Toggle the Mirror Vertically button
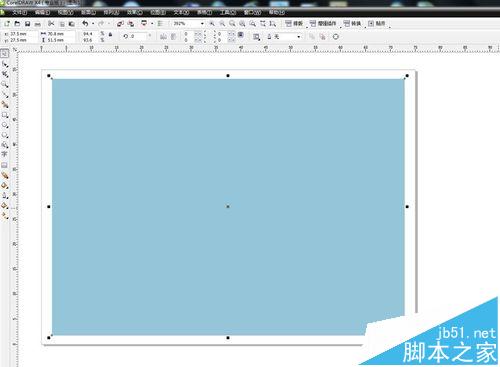Screen dimensions: 500x367 [x=173, y=37]
